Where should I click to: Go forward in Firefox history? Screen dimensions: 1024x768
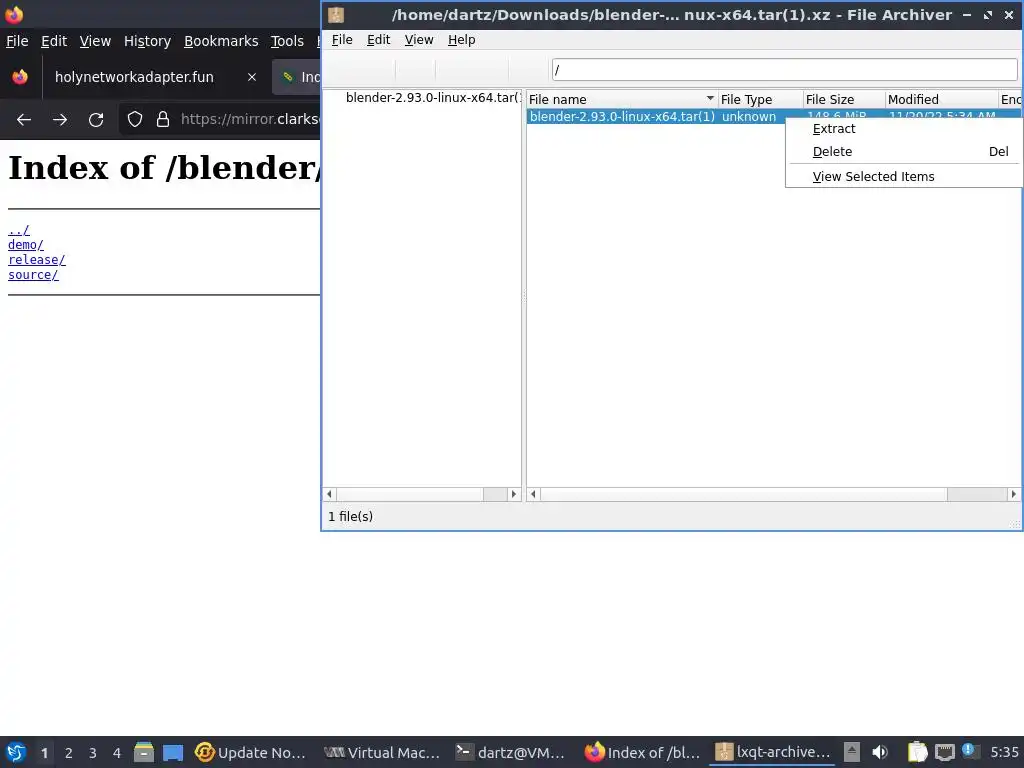[x=59, y=120]
